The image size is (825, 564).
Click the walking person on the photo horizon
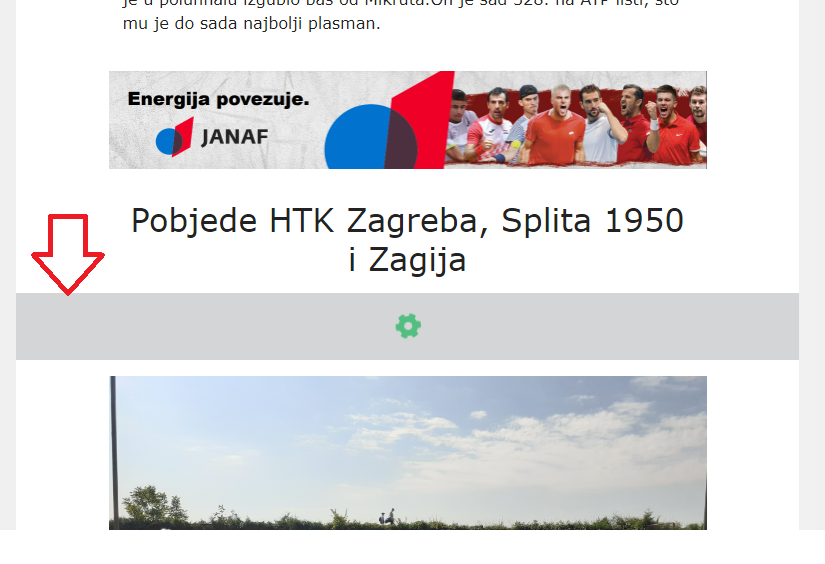[388, 516]
